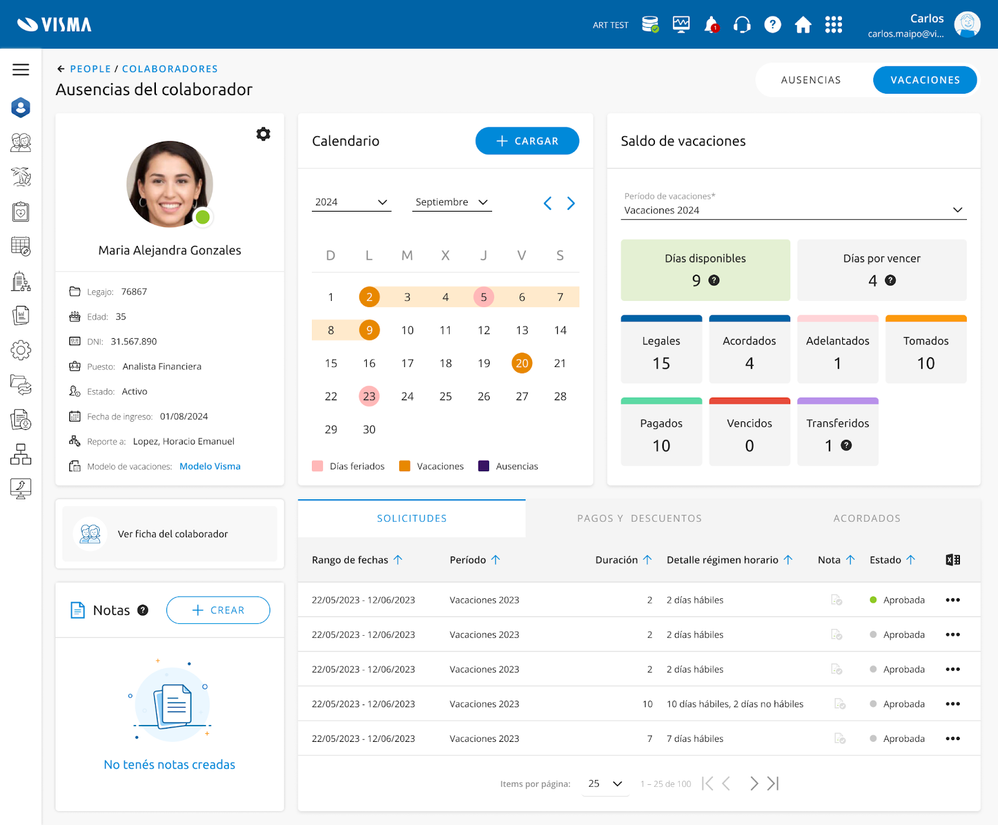Viewport: 998px width, 825px height.
Task: Export table with the Excel icon
Action: tap(953, 560)
